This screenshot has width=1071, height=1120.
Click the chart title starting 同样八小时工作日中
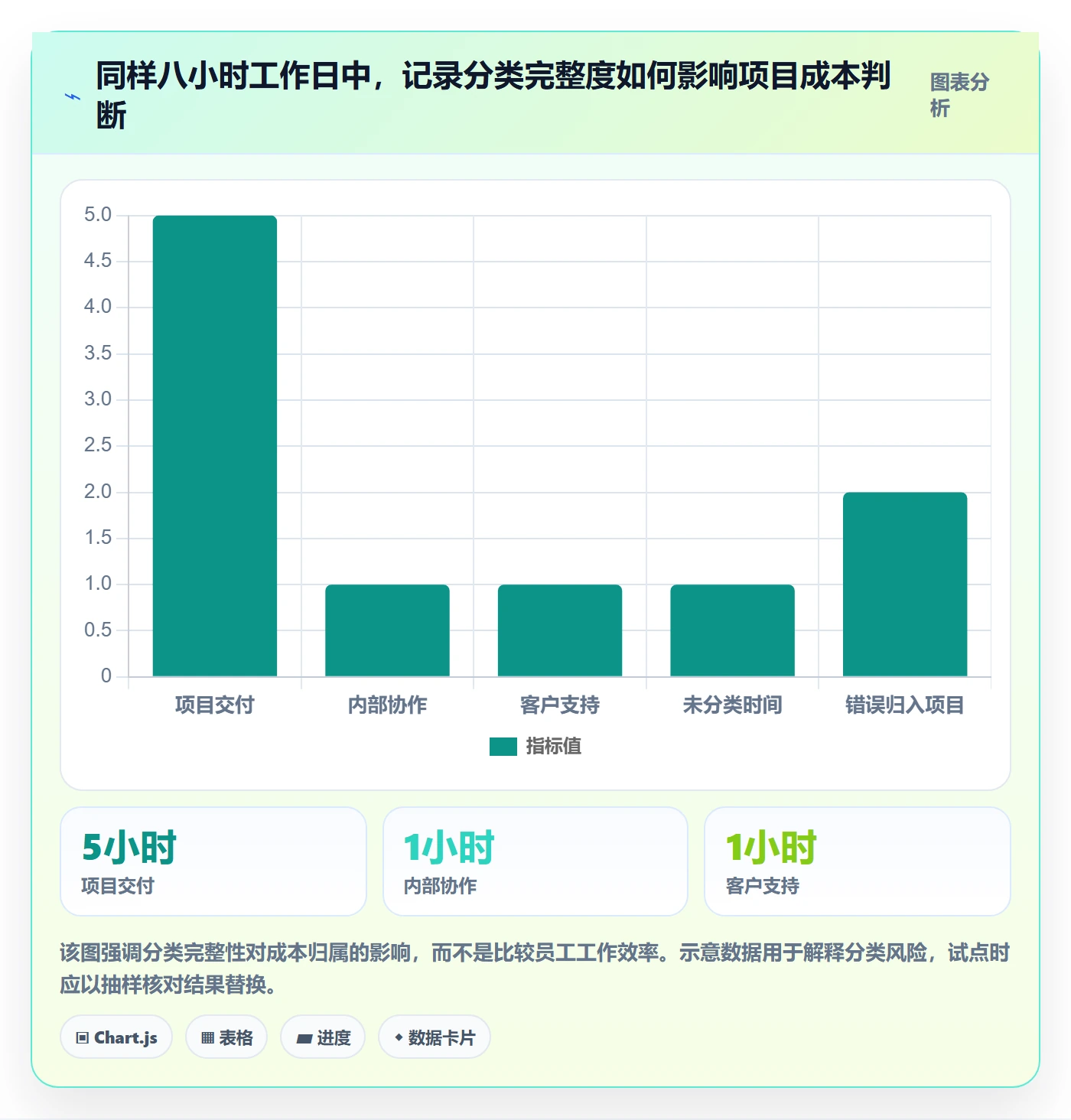[493, 95]
